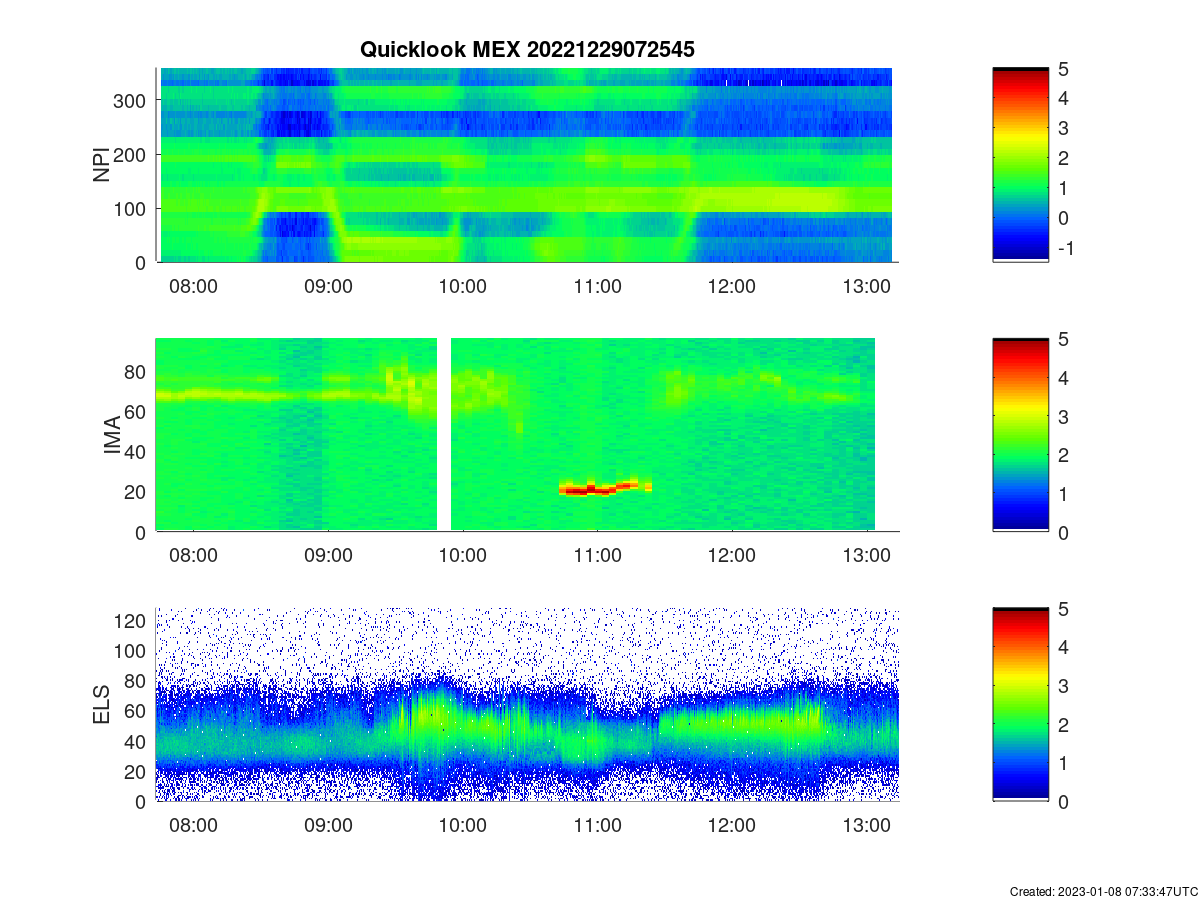Screen dimensions: 1200x900
Task: Click the 09:00 tick label under the IMA plot
Action: [328, 556]
